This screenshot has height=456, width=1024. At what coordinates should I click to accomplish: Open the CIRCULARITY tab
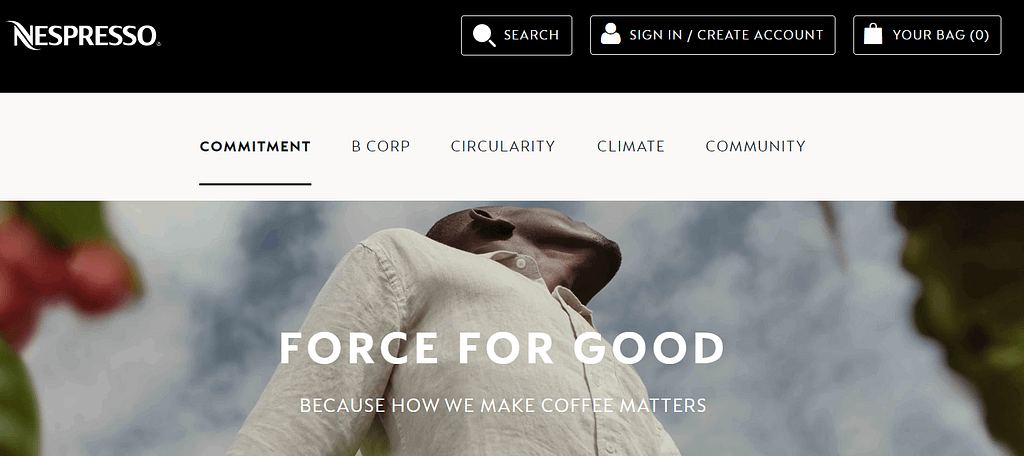[503, 146]
